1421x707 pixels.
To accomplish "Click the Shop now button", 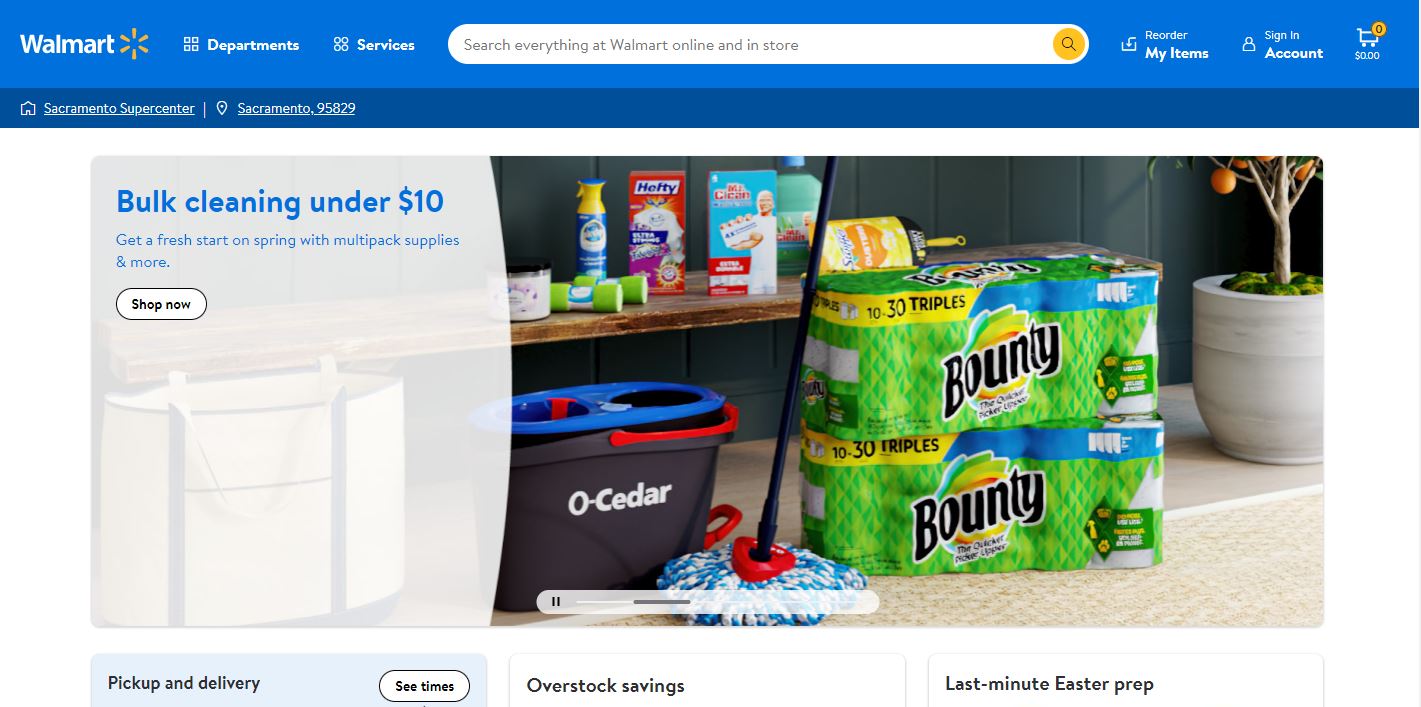I will point(161,304).
